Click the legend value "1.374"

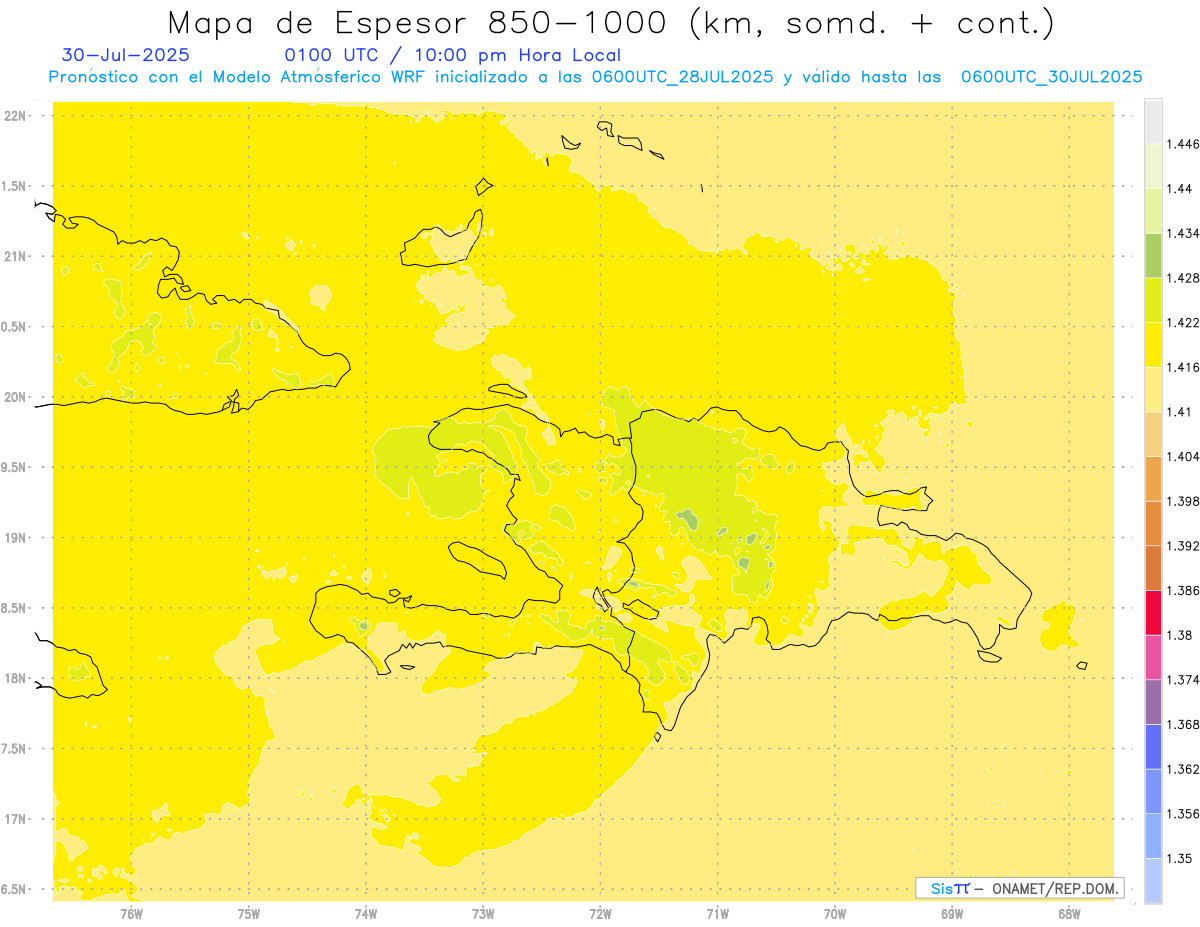[1185, 679]
